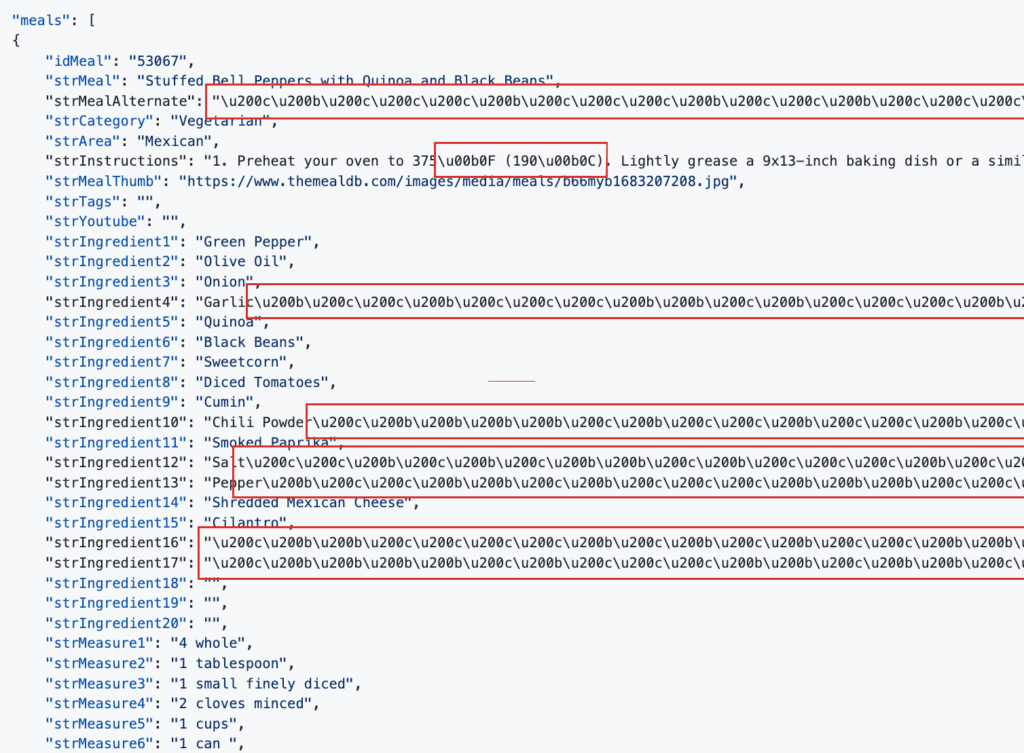Click the highlighted \u00b0F (190\u00b0C) text
This screenshot has height=753, width=1024.
point(520,161)
